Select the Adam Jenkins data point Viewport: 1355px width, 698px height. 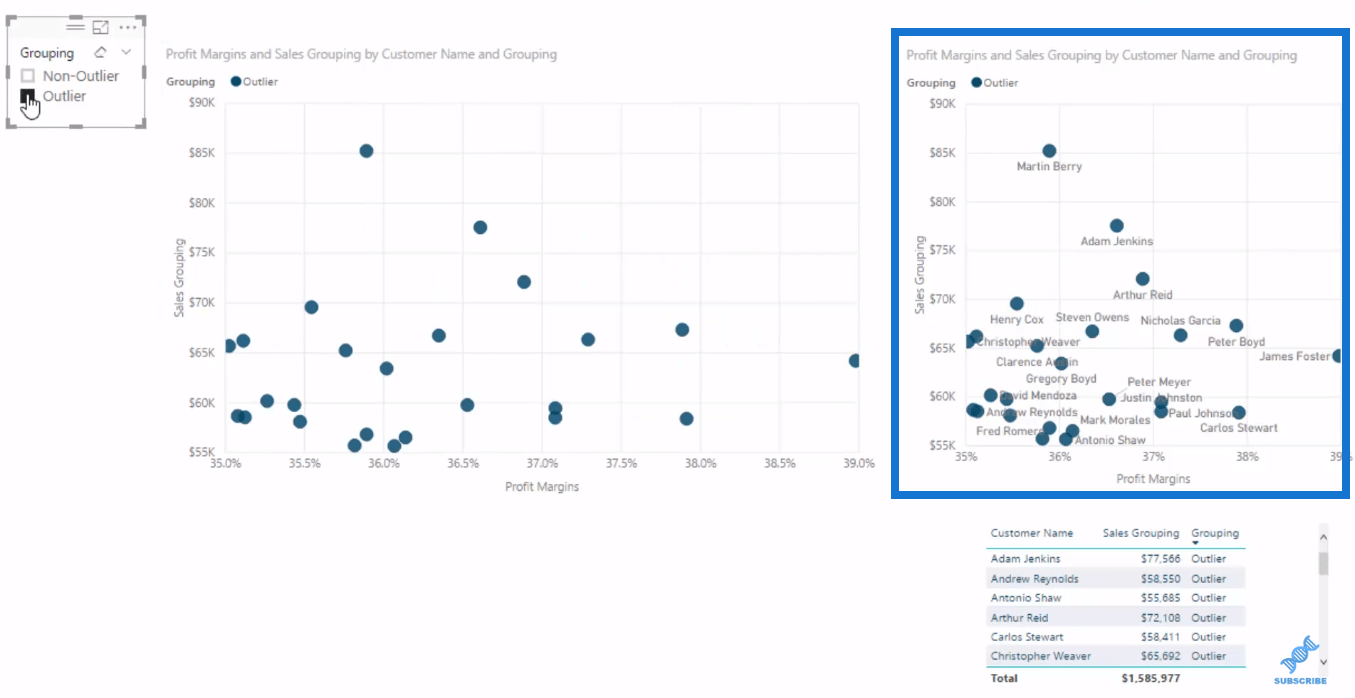pos(1117,226)
